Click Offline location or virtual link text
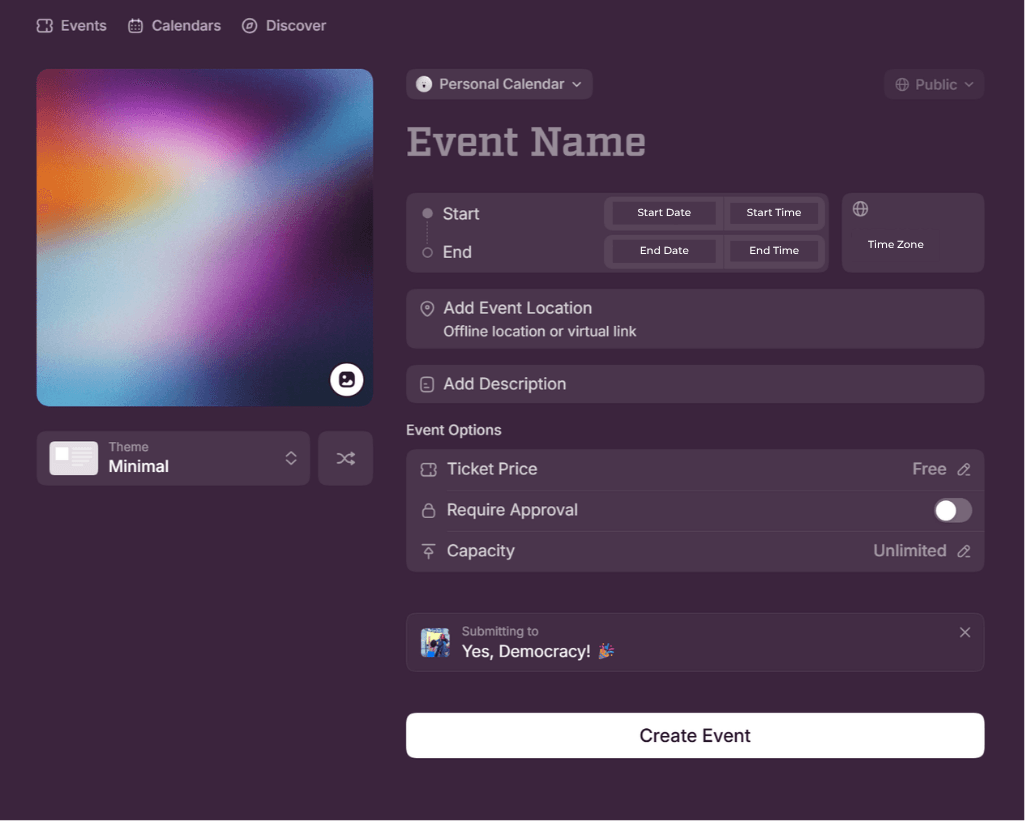Image resolution: width=1026 pixels, height=821 pixels. 540,332
